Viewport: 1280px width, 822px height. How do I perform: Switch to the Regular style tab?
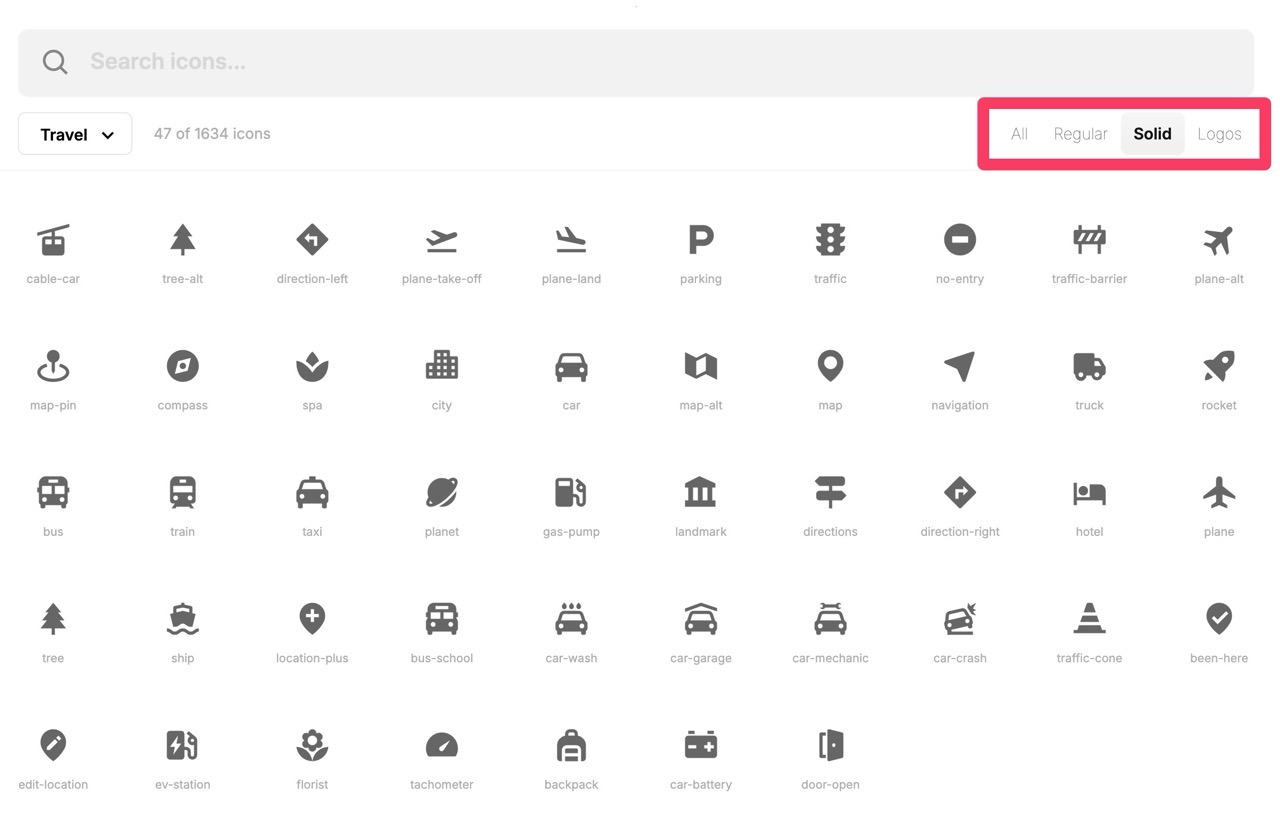tap(1080, 134)
